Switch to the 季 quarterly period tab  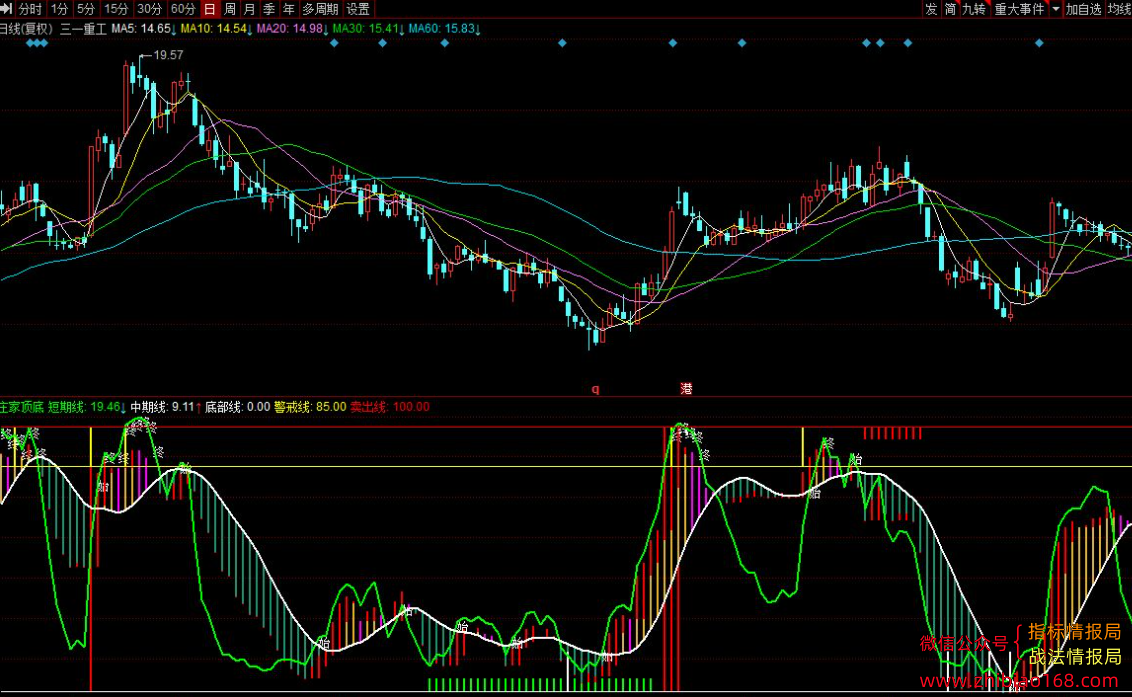coord(269,9)
